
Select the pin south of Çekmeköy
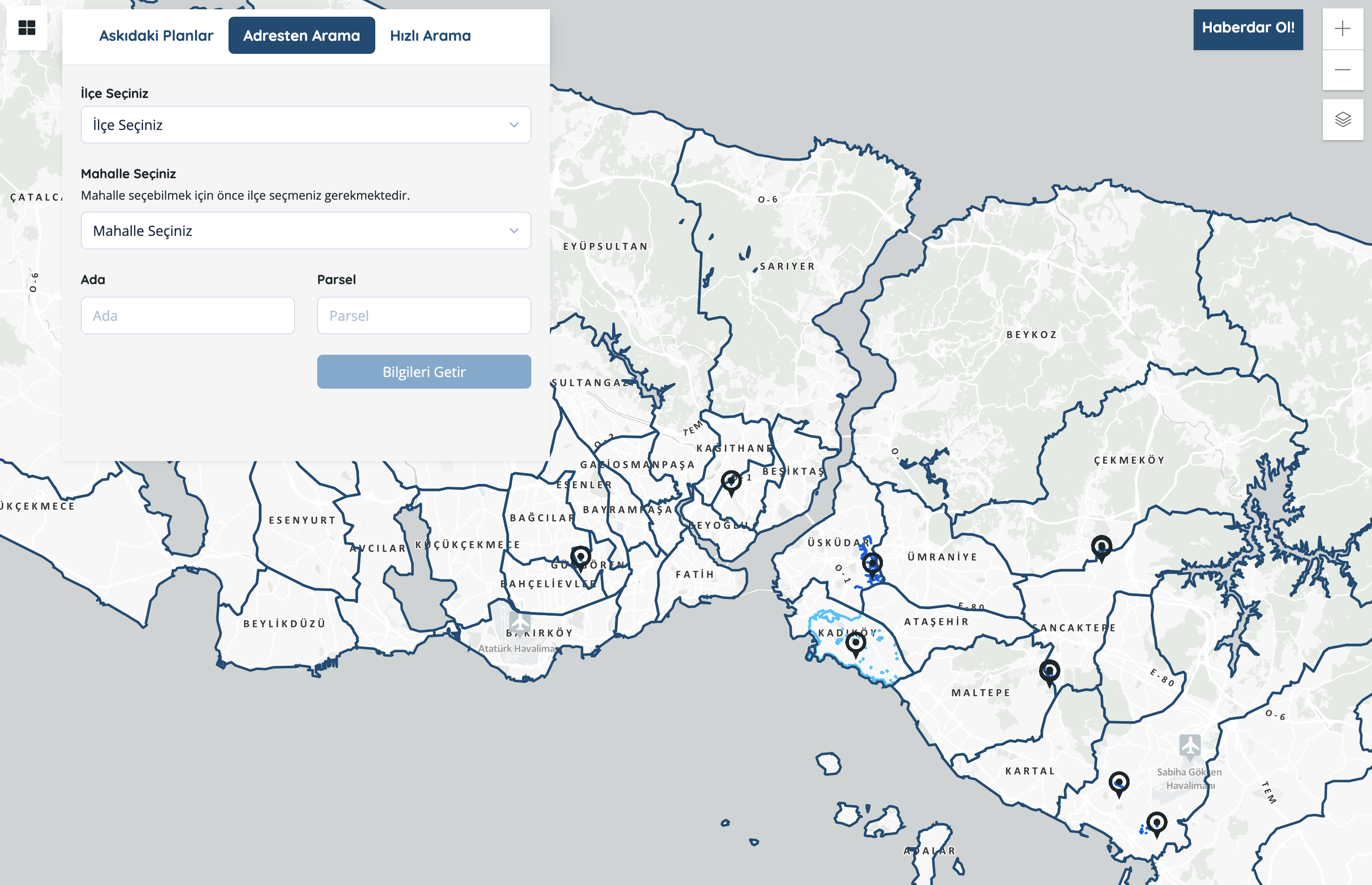1101,547
